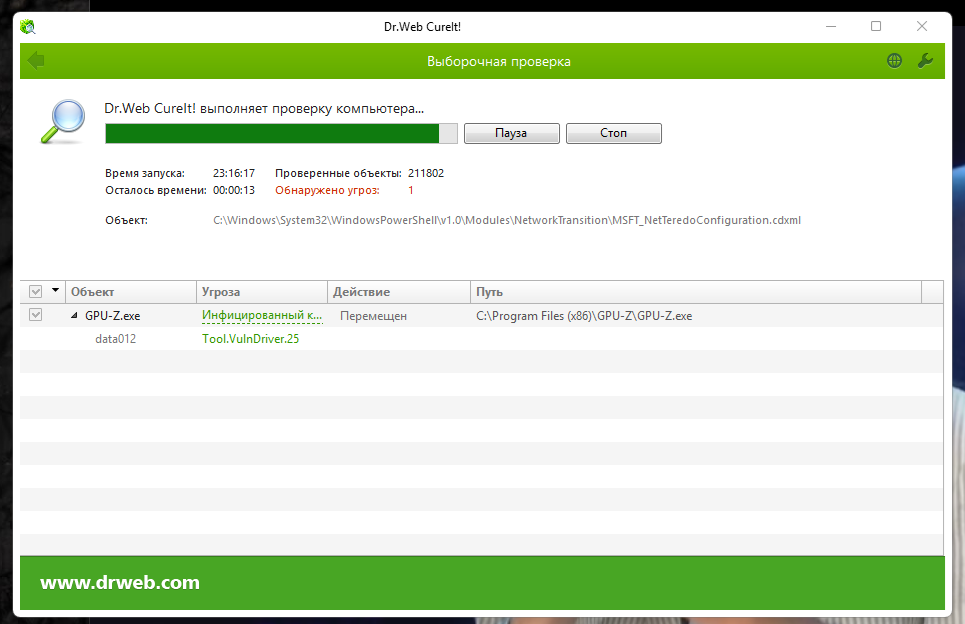Click the green back arrow icon
This screenshot has height=624, width=965.
click(x=36, y=60)
